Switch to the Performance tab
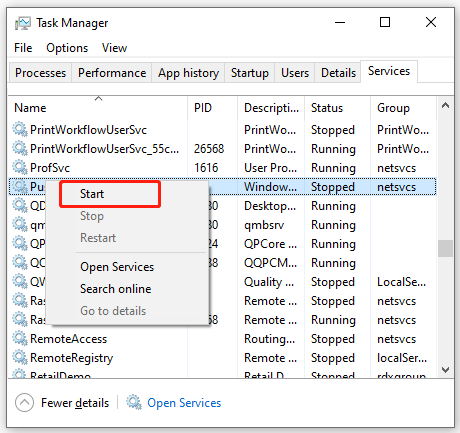Image resolution: width=460 pixels, height=433 pixels. (x=112, y=73)
